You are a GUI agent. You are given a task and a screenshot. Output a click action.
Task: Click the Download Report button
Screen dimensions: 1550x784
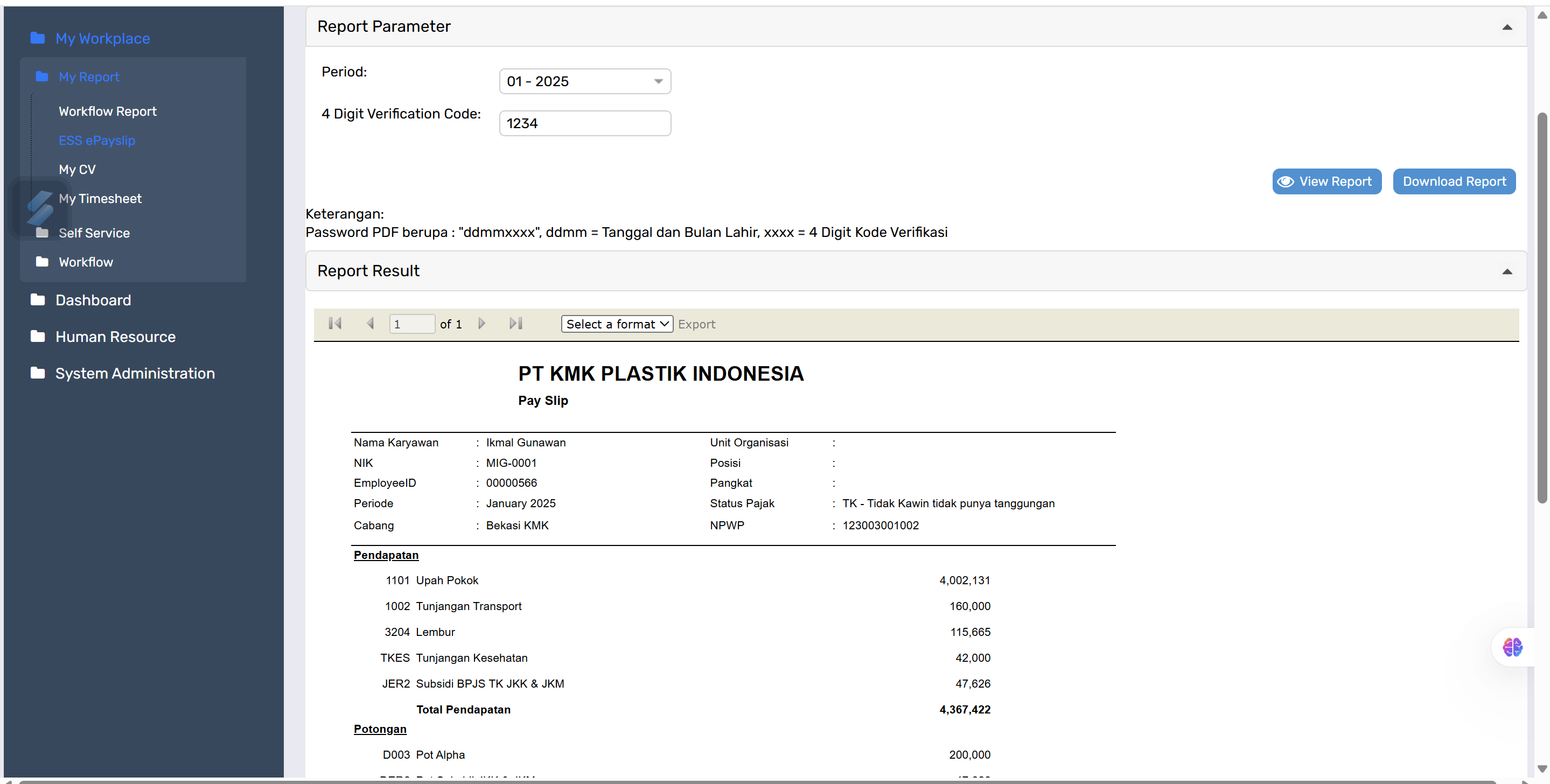[1454, 181]
